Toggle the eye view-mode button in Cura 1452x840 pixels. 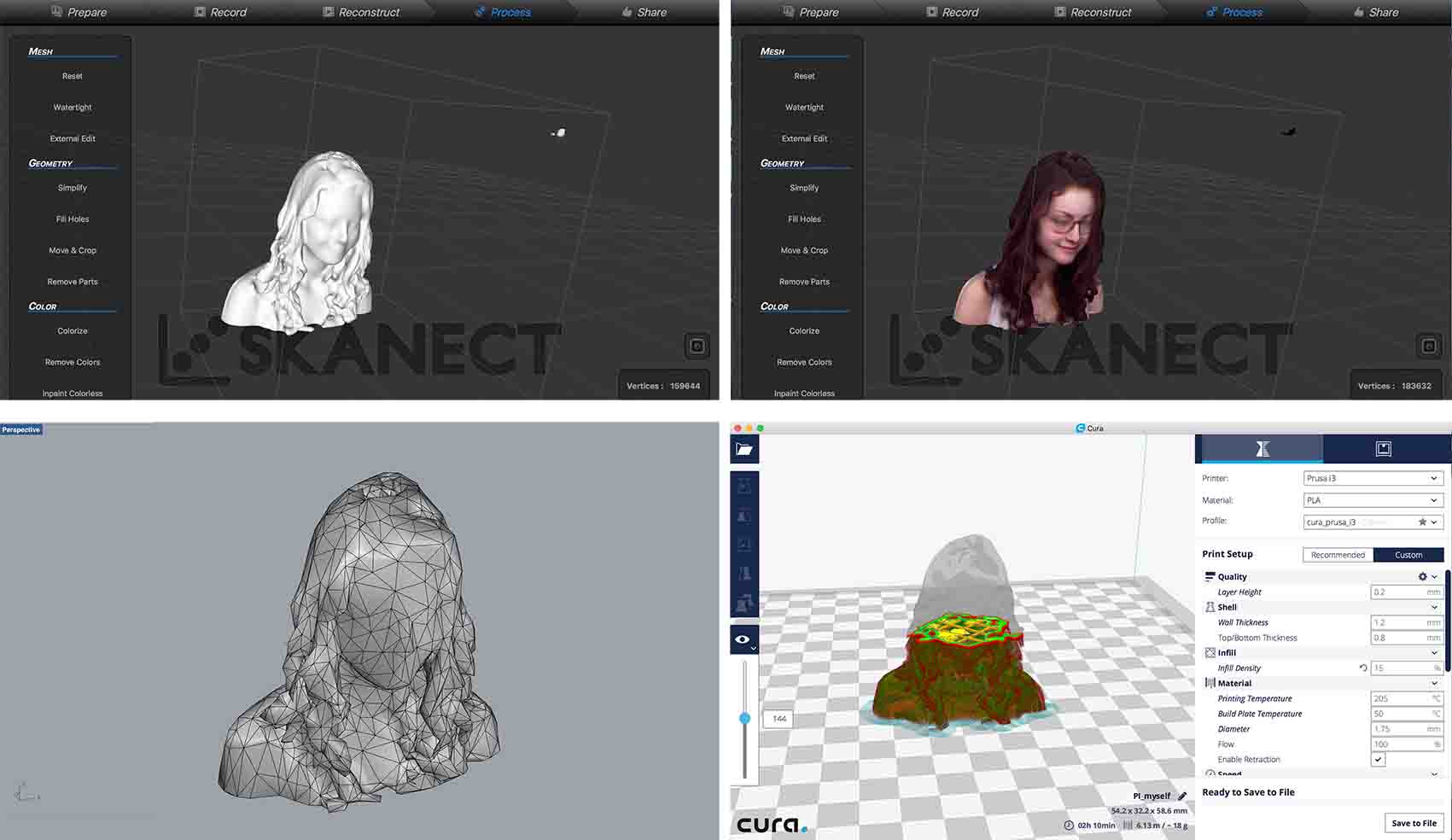click(x=743, y=639)
